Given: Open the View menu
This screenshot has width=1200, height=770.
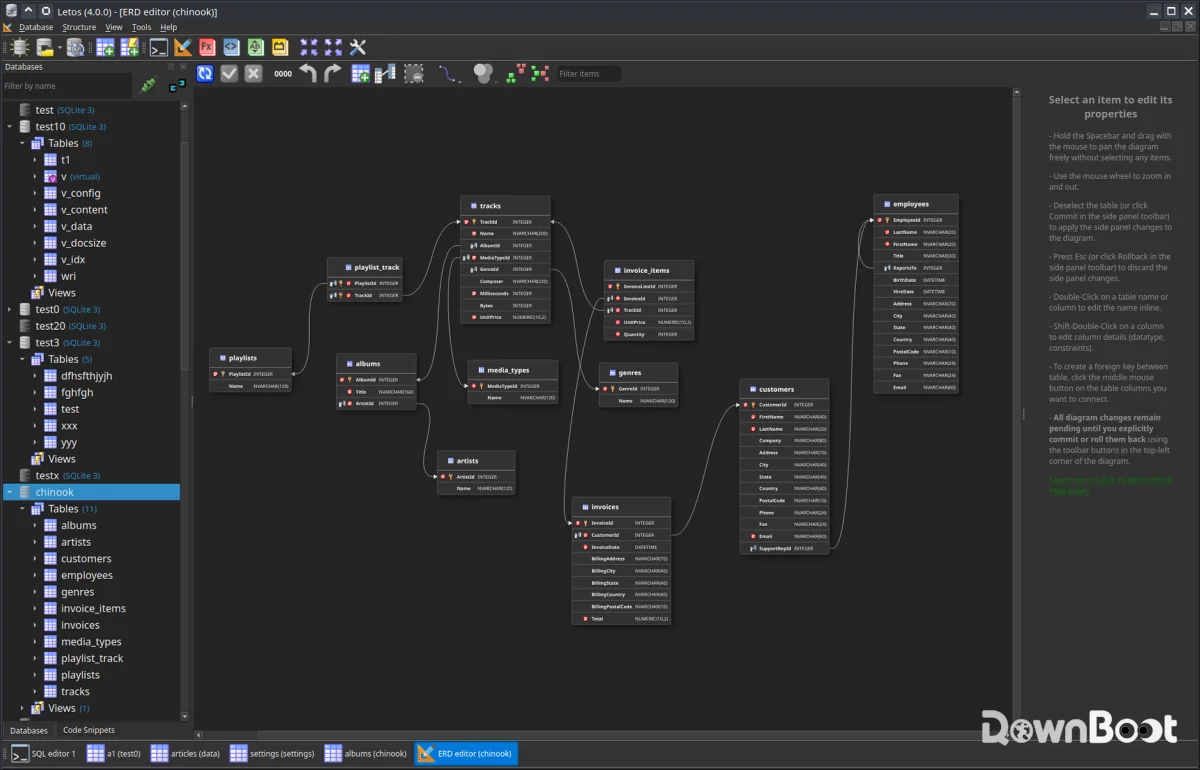Looking at the screenshot, I should pyautogui.click(x=114, y=27).
